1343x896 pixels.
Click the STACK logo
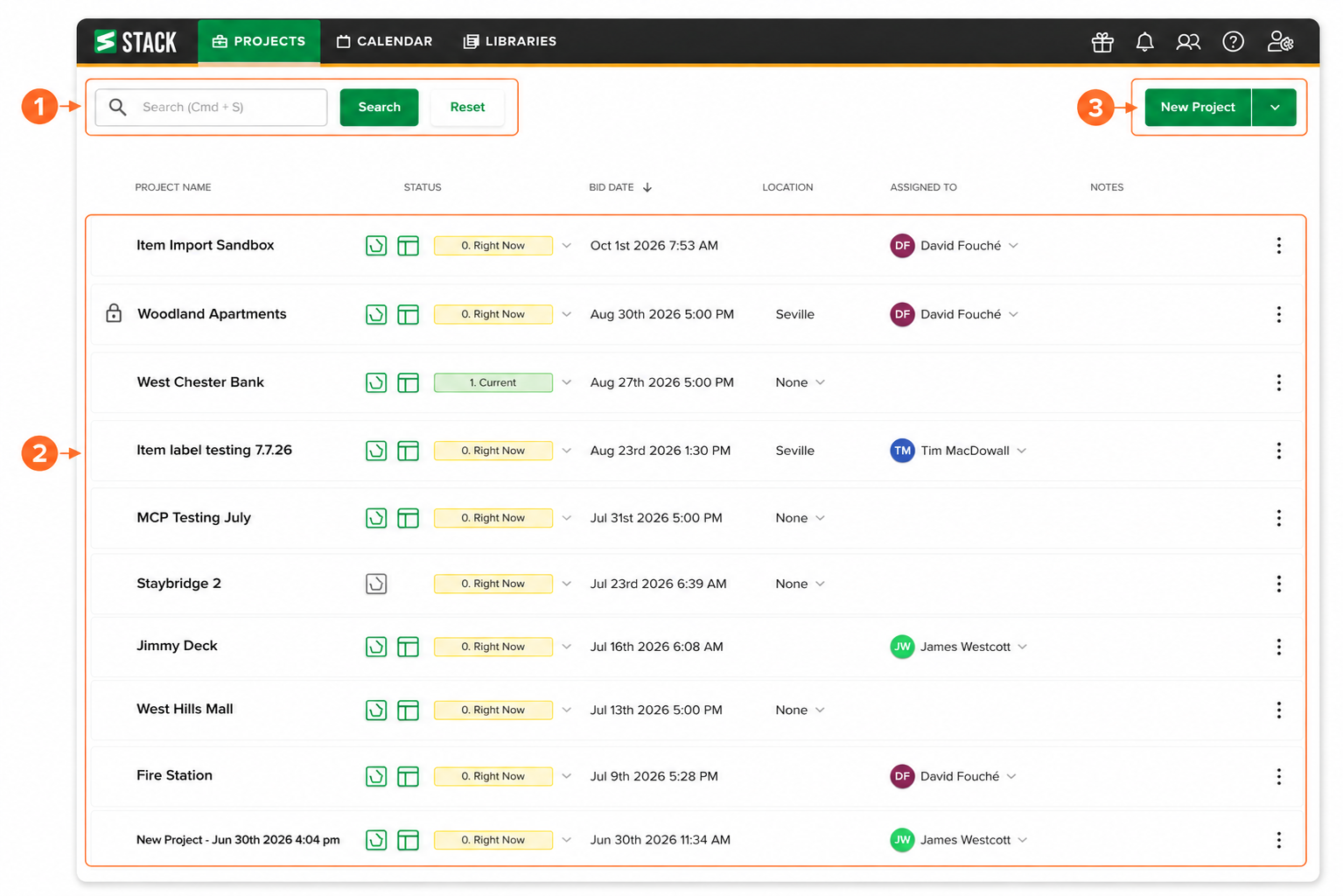point(136,41)
